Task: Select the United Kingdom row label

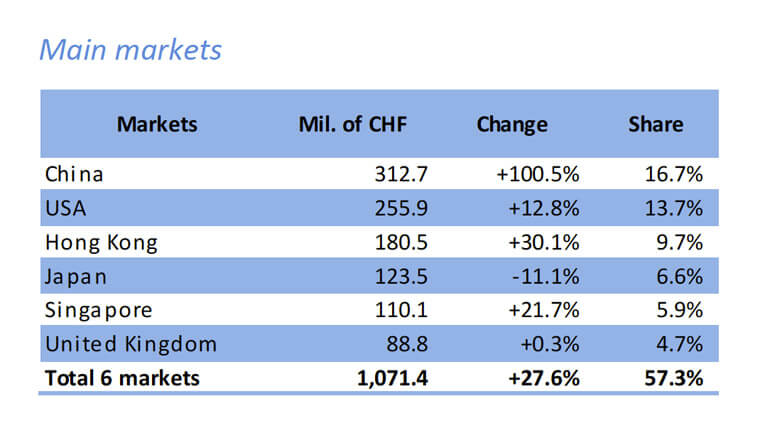Action: (131, 345)
